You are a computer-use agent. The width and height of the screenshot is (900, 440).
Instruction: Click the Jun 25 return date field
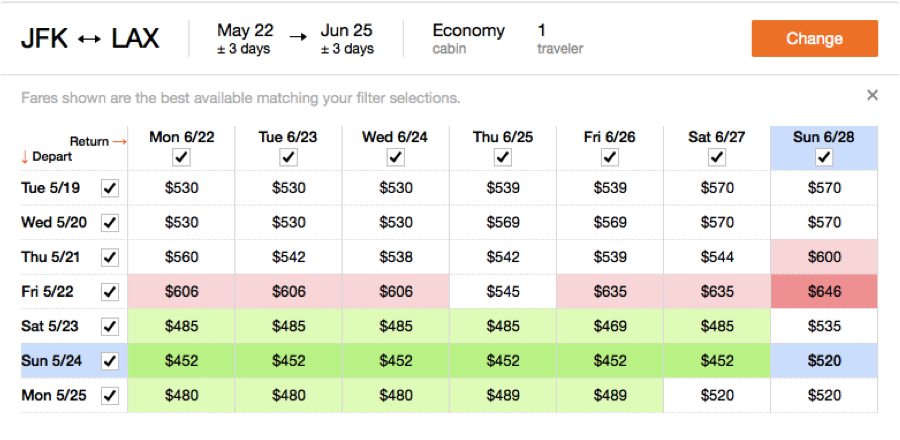347,39
